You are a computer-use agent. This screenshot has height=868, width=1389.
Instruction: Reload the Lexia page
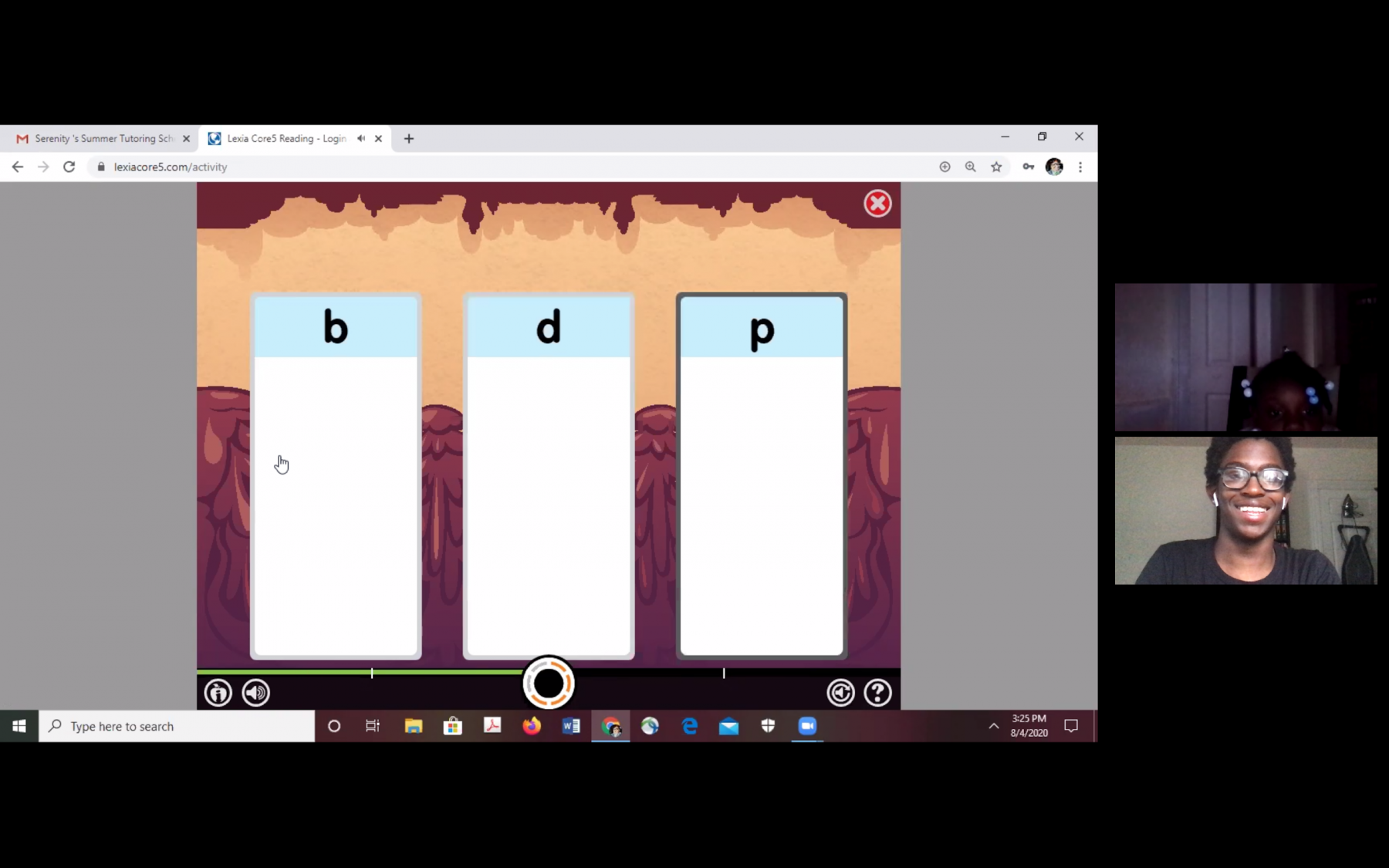69,167
